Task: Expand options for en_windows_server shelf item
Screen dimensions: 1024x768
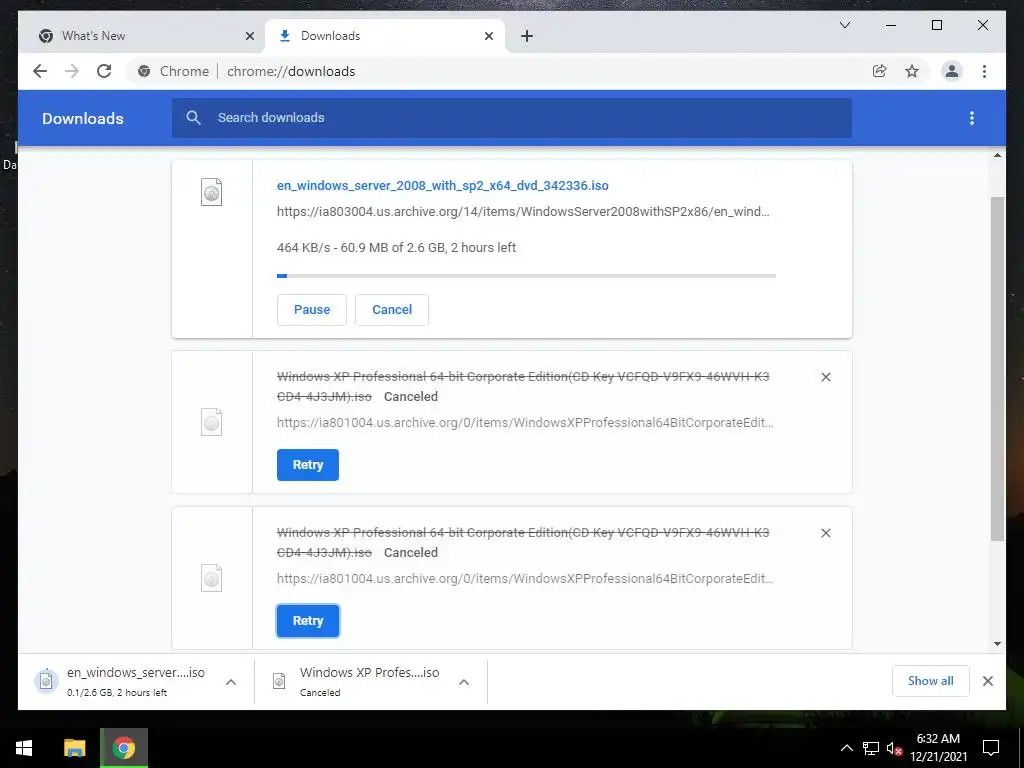Action: (x=231, y=682)
